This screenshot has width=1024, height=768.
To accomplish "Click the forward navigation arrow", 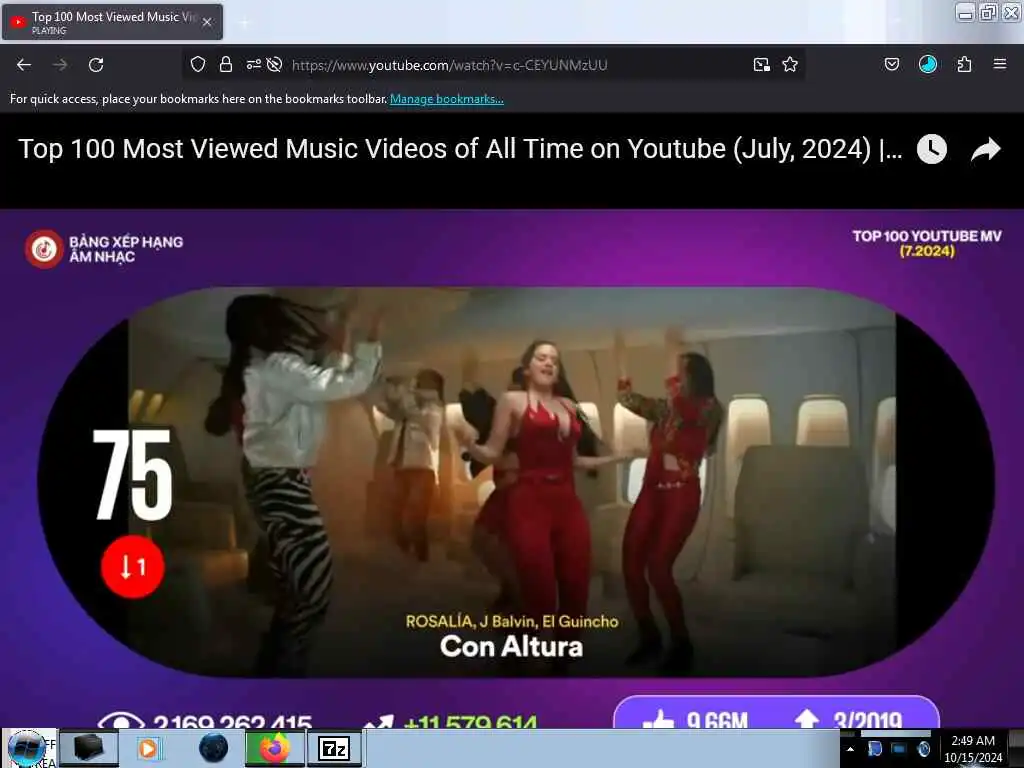I will coord(60,65).
